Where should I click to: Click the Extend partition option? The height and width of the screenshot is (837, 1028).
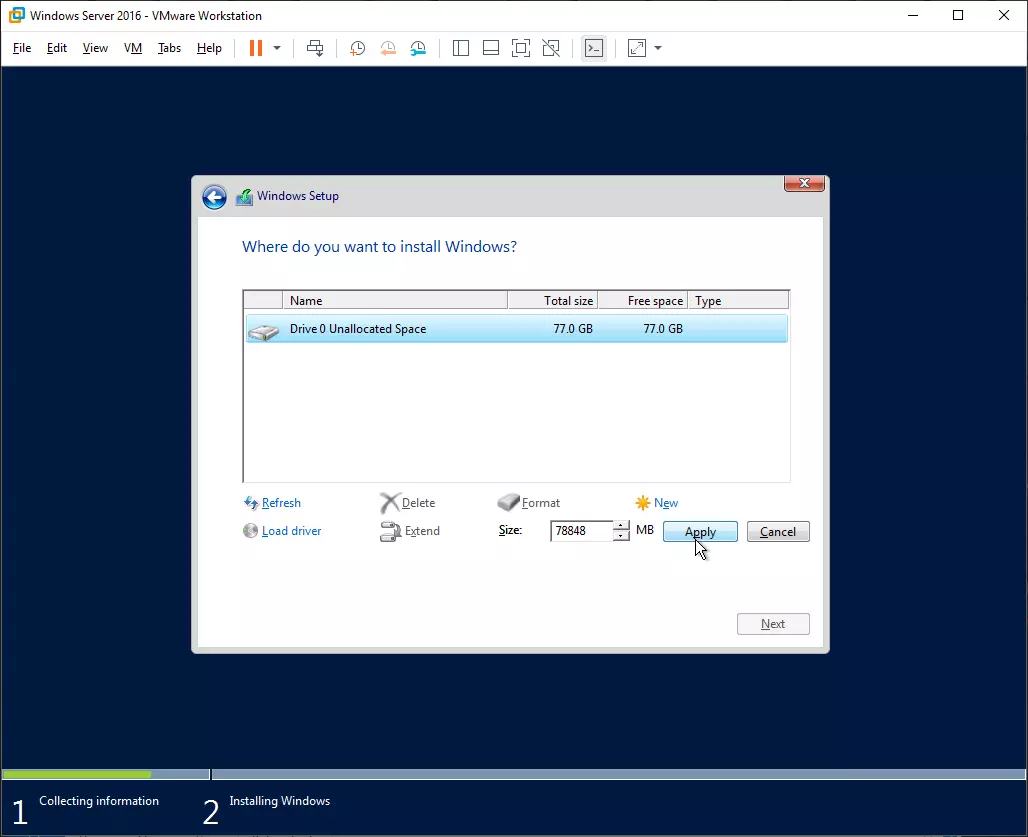pyautogui.click(x=422, y=531)
